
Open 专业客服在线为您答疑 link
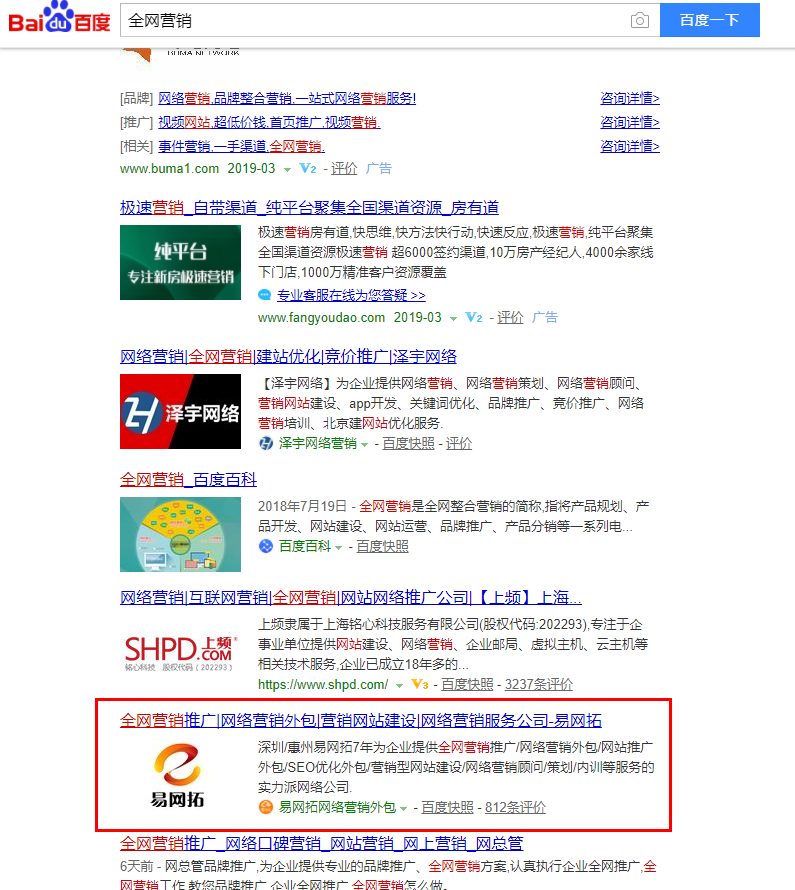351,295
